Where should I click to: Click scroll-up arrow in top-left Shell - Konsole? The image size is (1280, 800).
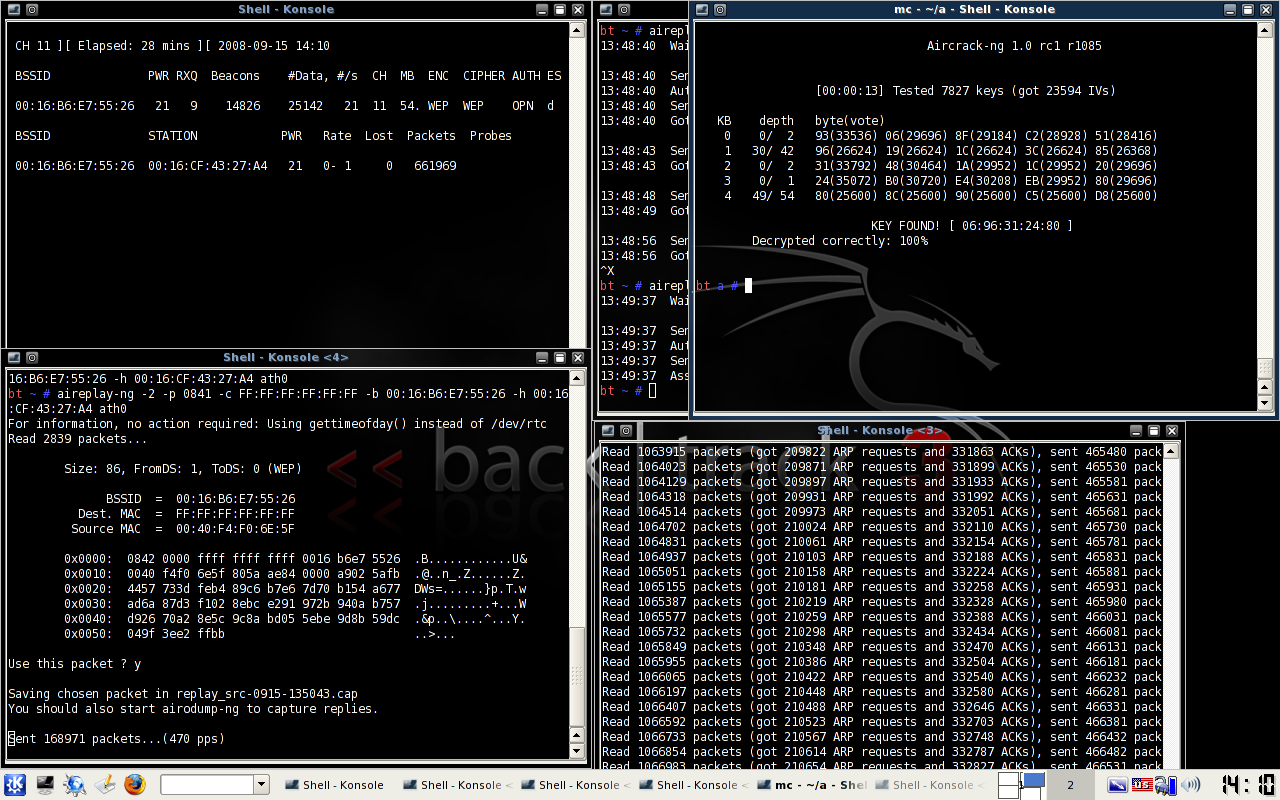[x=577, y=30]
